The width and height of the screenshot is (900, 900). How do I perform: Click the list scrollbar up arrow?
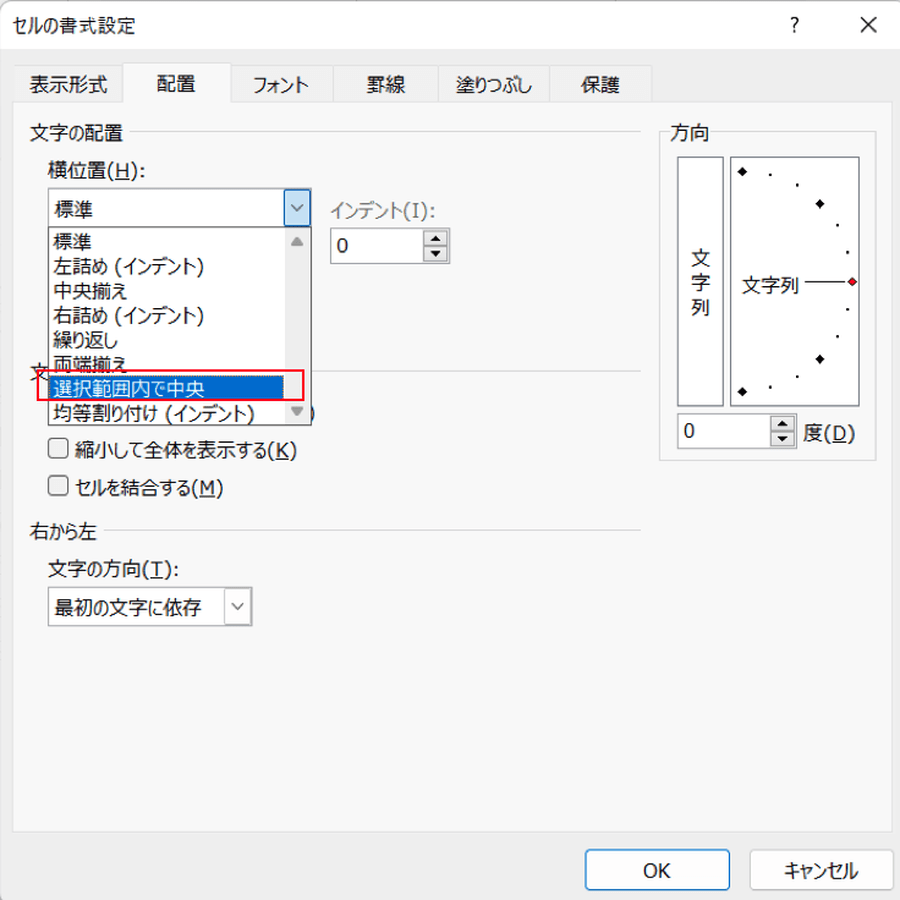pos(297,242)
